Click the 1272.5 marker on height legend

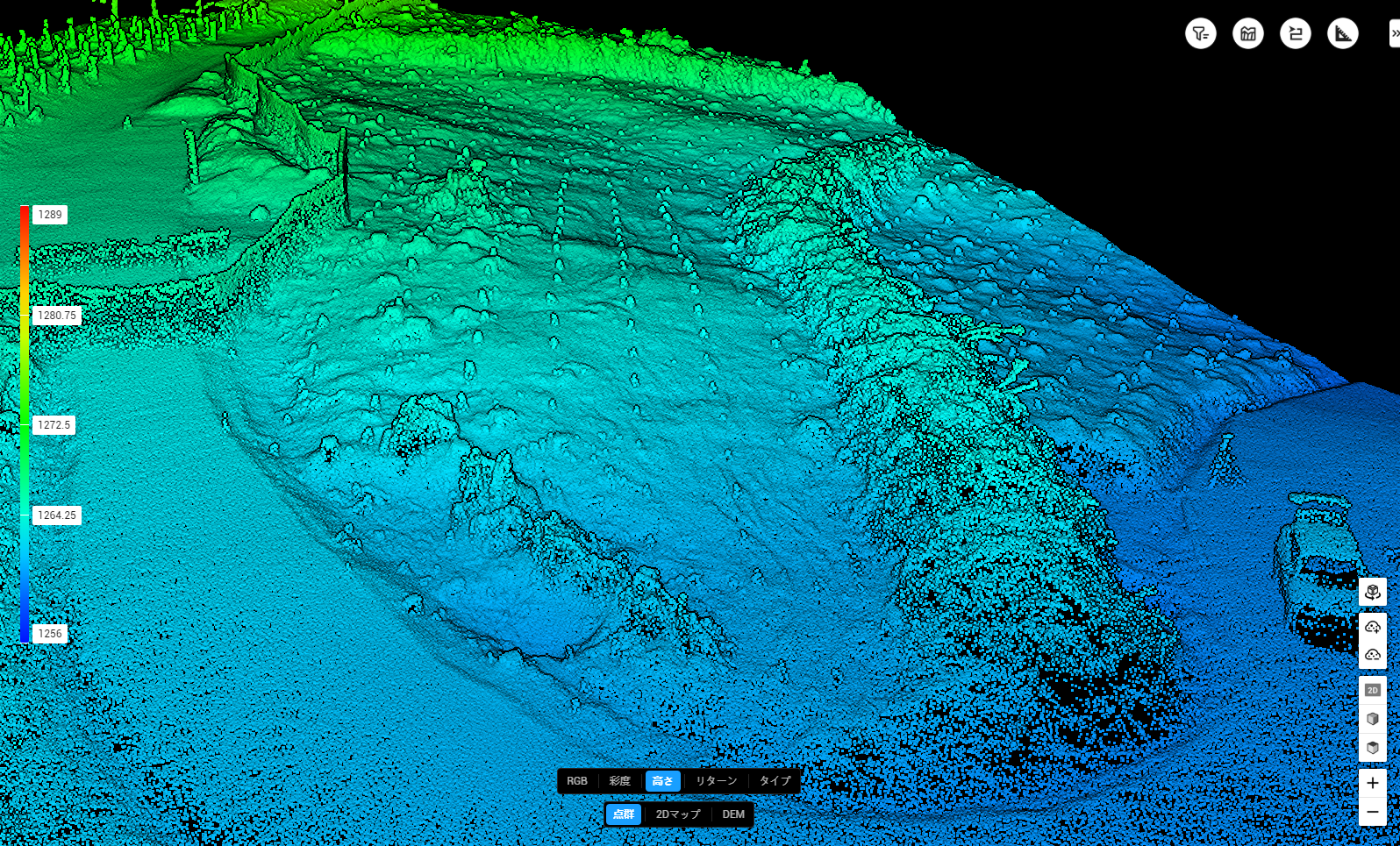[54, 425]
